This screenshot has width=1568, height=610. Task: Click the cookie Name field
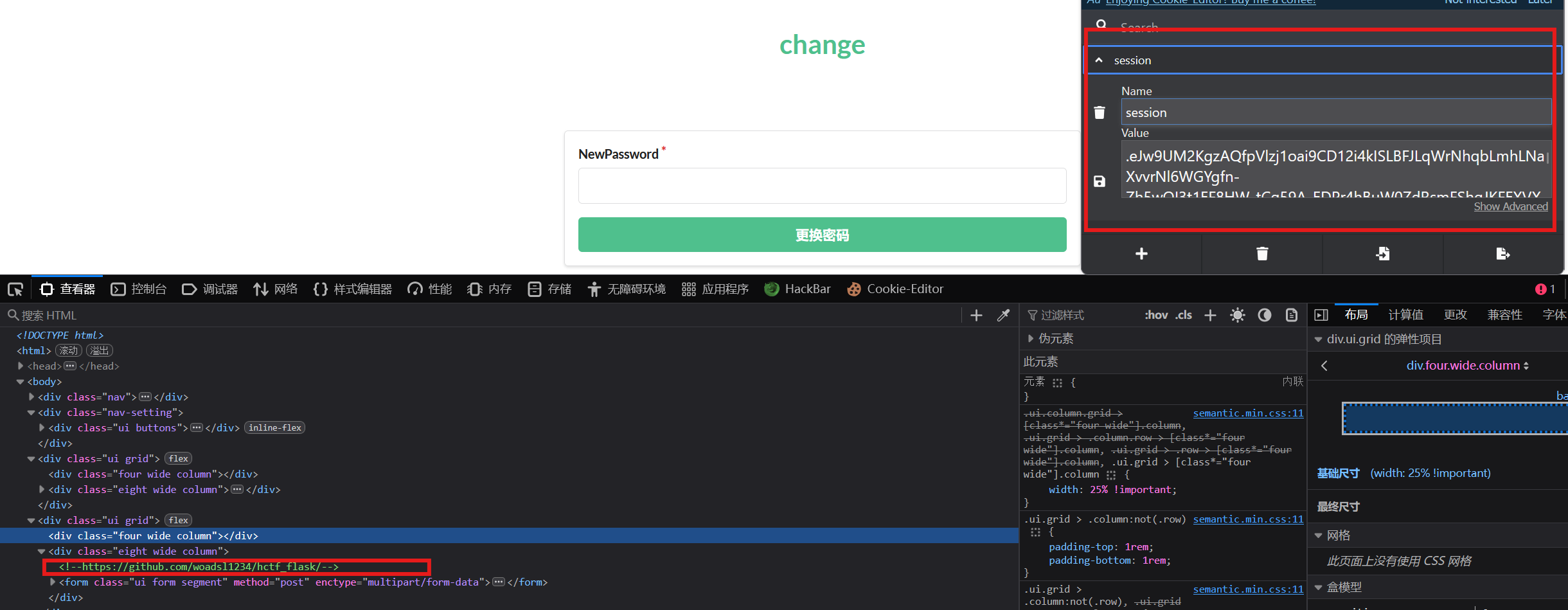(x=1336, y=112)
